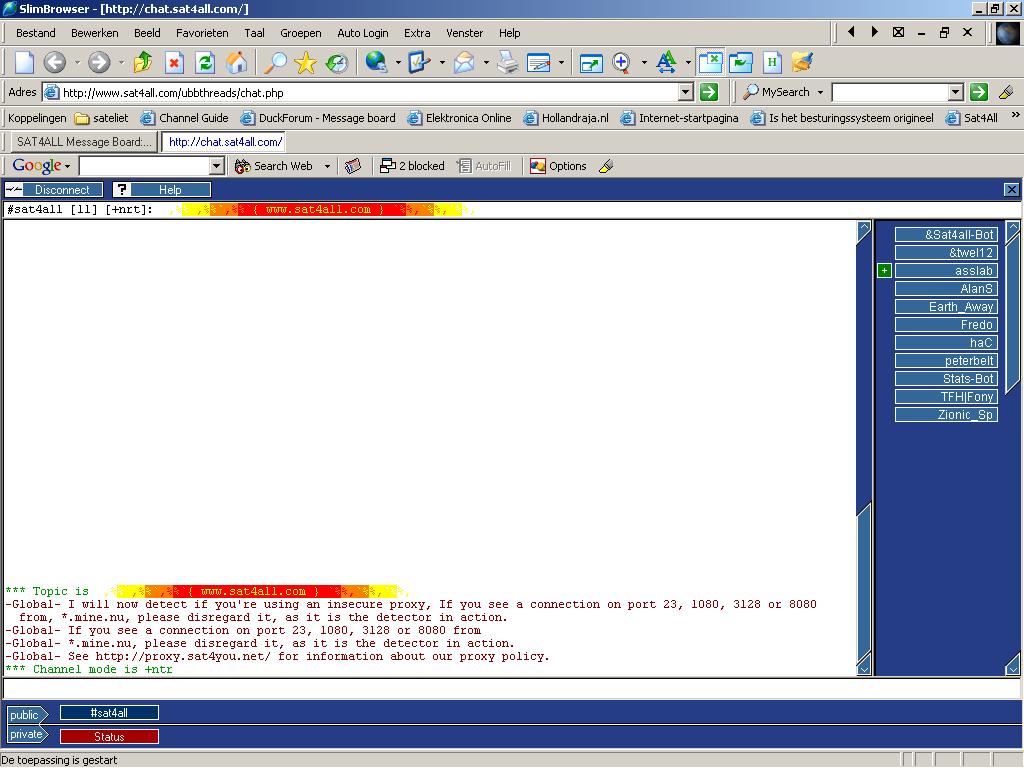
Task: Open the Auto Login menu
Action: pyautogui.click(x=362, y=33)
